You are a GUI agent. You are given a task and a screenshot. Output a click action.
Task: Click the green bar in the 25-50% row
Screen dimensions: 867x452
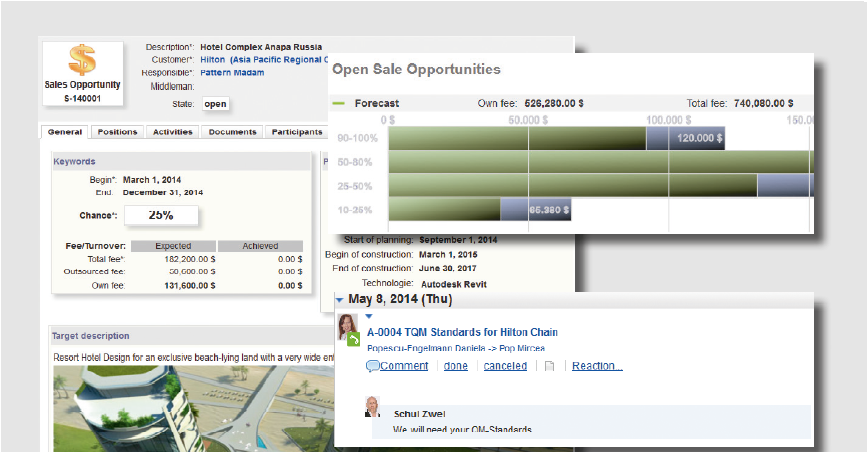tap(573, 186)
